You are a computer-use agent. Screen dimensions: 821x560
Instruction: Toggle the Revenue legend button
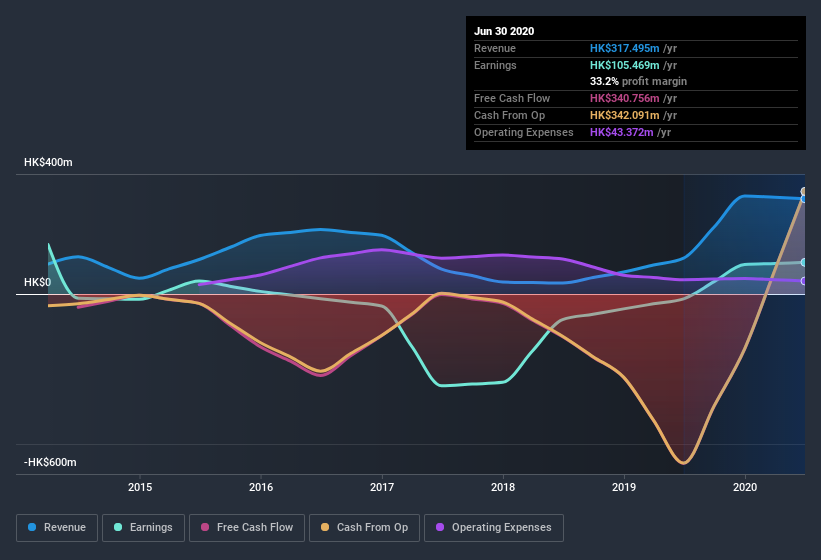(58, 527)
